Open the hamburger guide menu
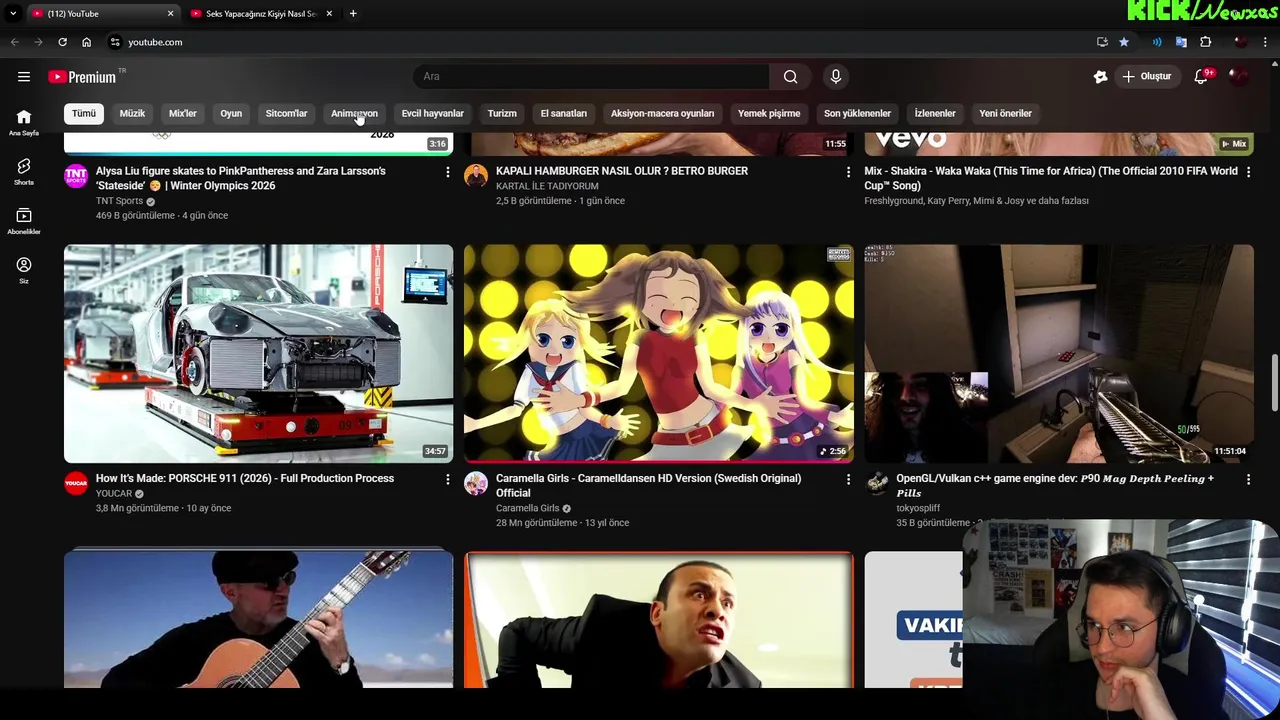Screen dimensions: 1280x720 click(24, 77)
